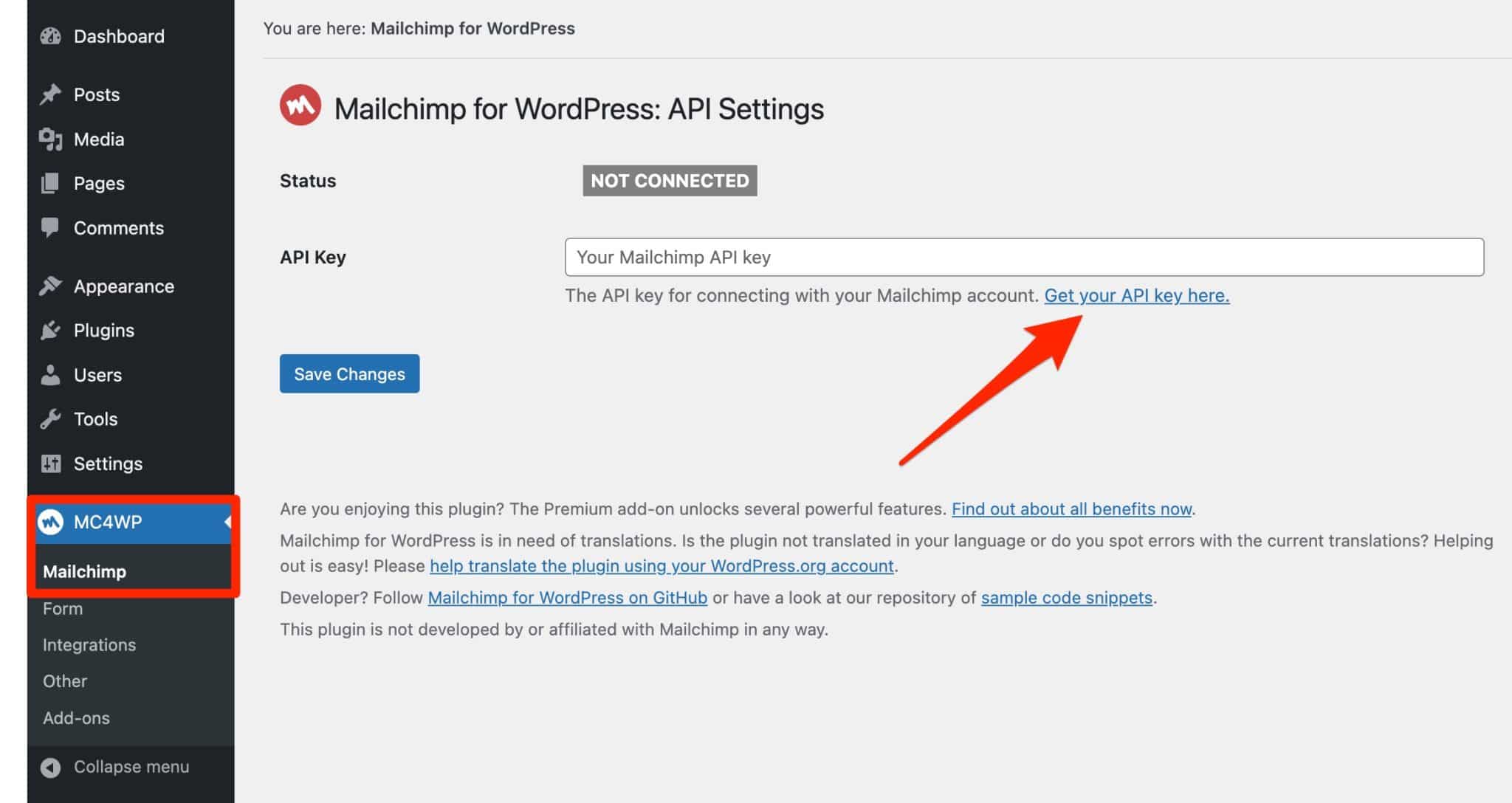Open the Other submenu item
The image size is (1512, 803).
point(65,681)
